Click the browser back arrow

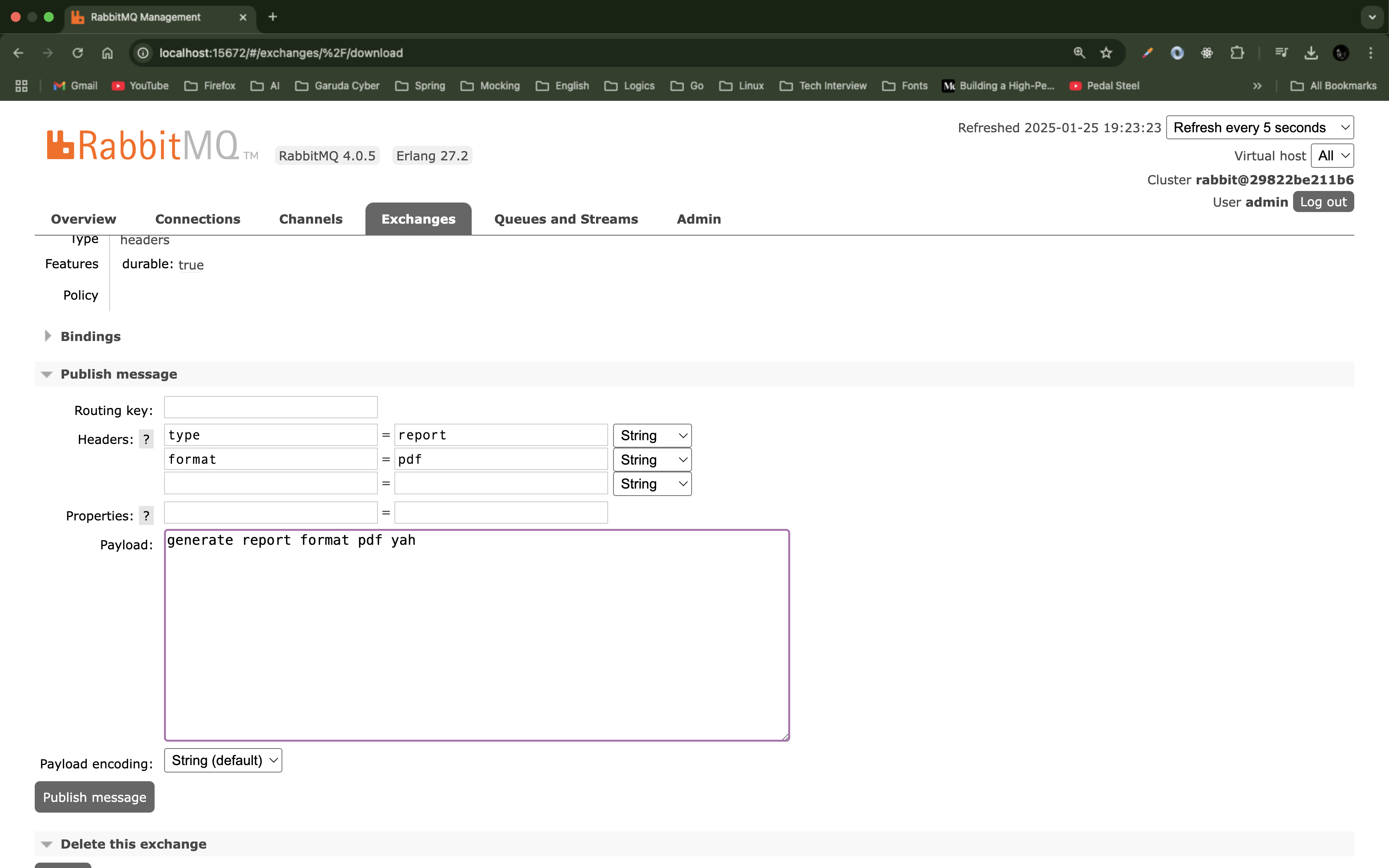pyautogui.click(x=18, y=53)
